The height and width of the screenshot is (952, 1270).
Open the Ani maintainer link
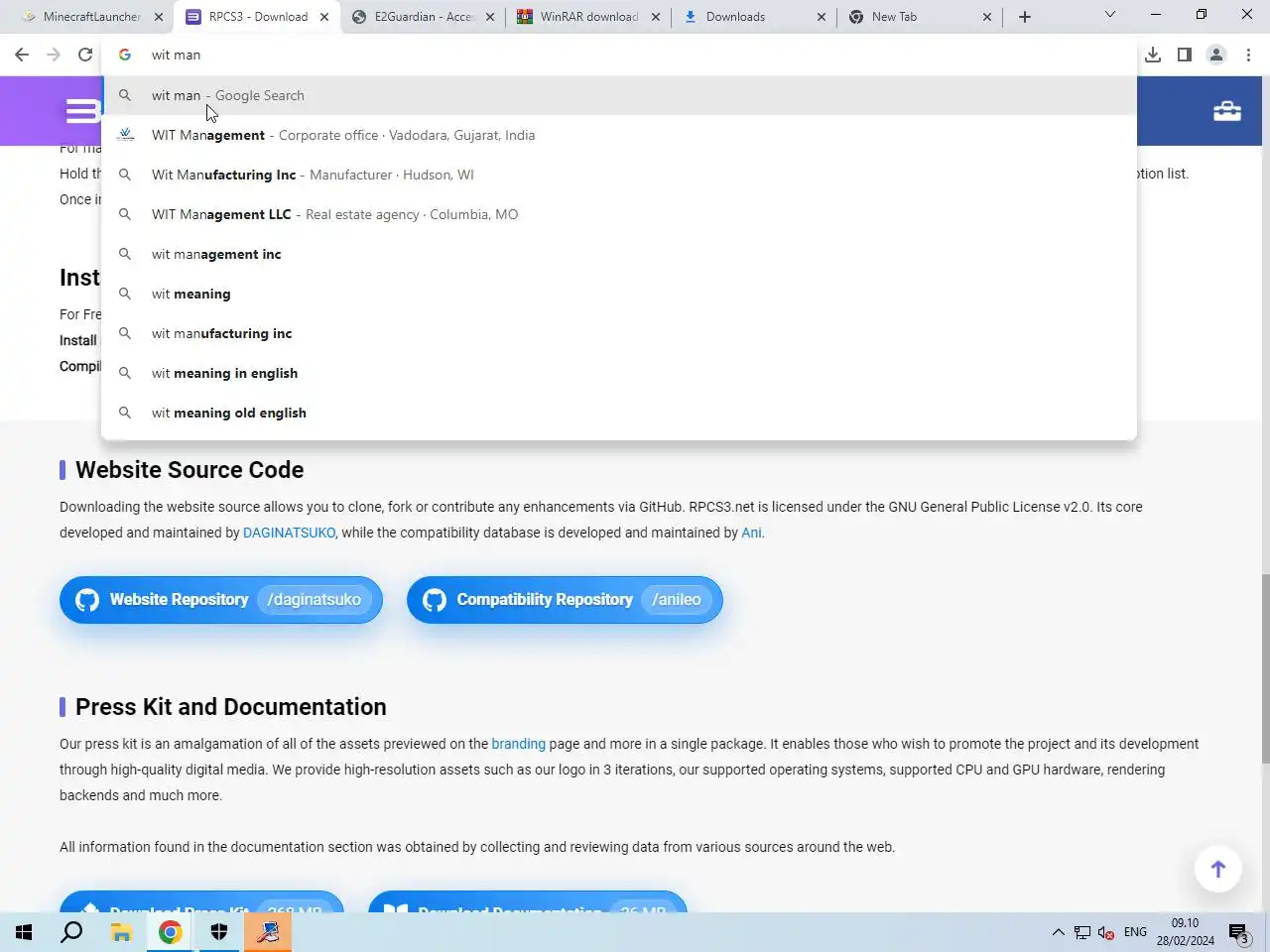click(751, 533)
